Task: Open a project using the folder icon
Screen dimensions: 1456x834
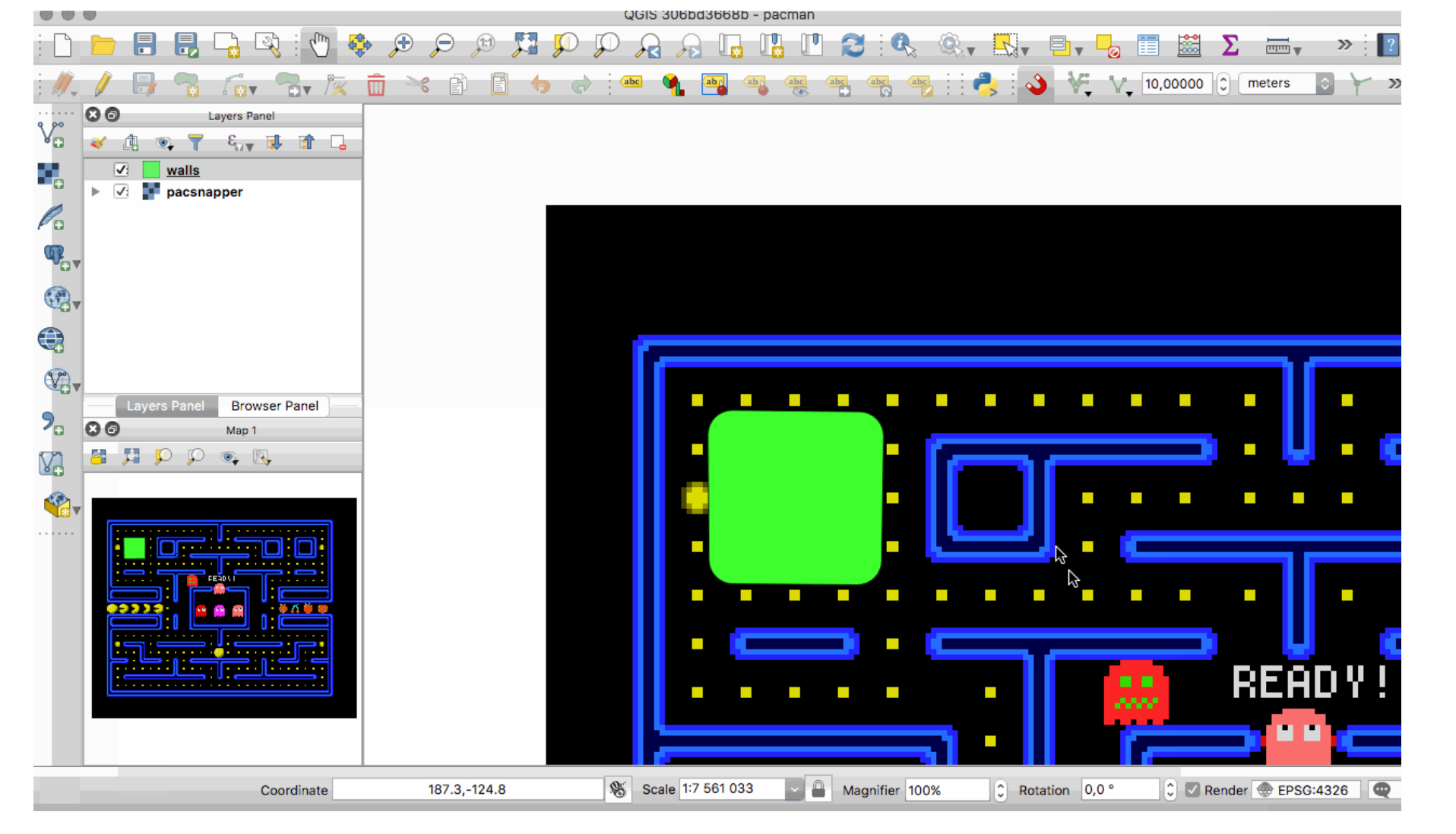Action: click(103, 46)
